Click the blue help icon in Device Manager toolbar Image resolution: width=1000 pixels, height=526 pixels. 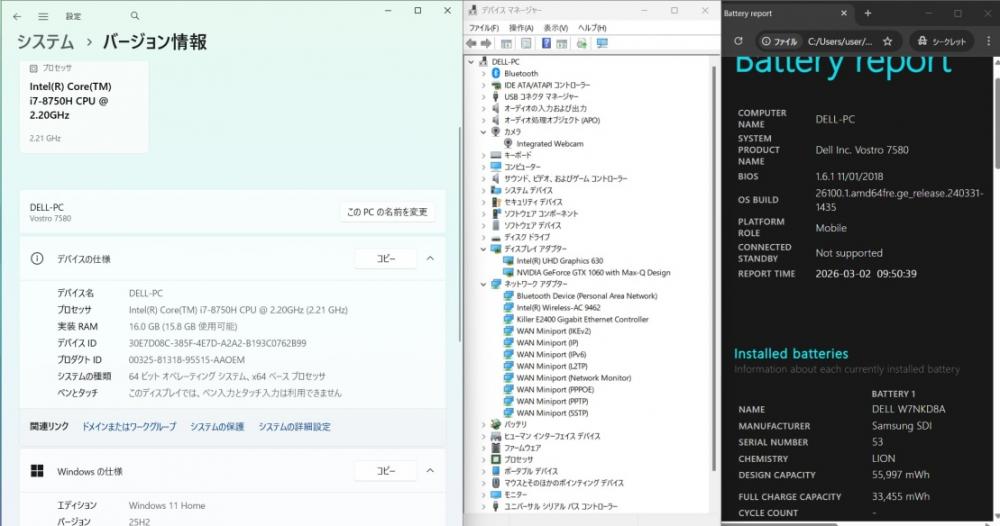pos(547,43)
